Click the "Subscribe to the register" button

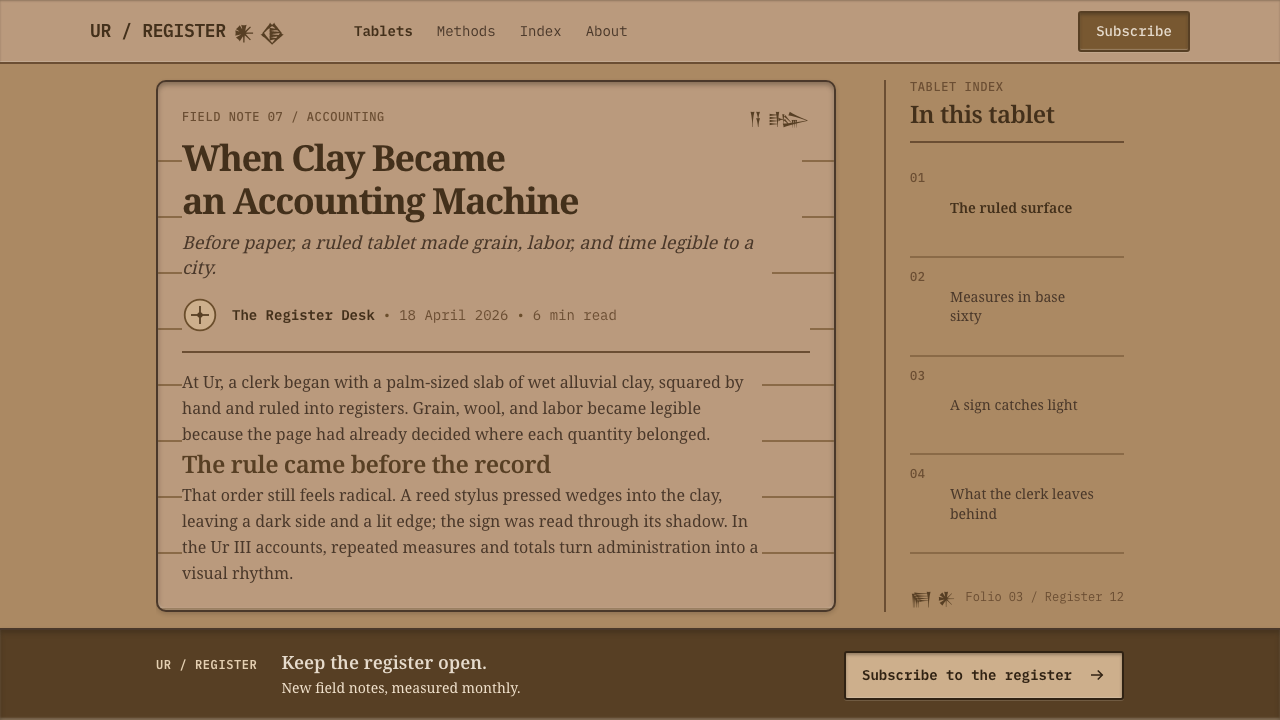pos(984,676)
